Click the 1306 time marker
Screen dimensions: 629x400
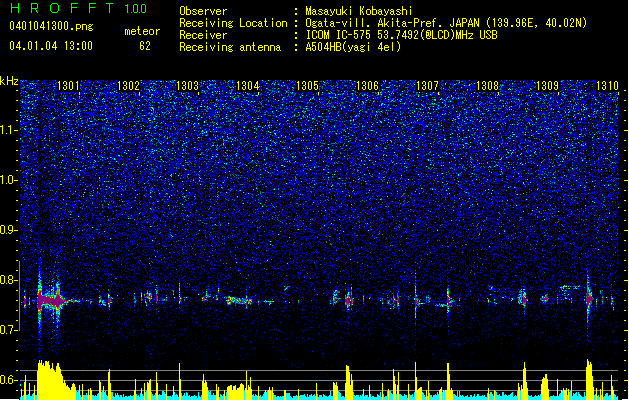pyautogui.click(x=367, y=86)
